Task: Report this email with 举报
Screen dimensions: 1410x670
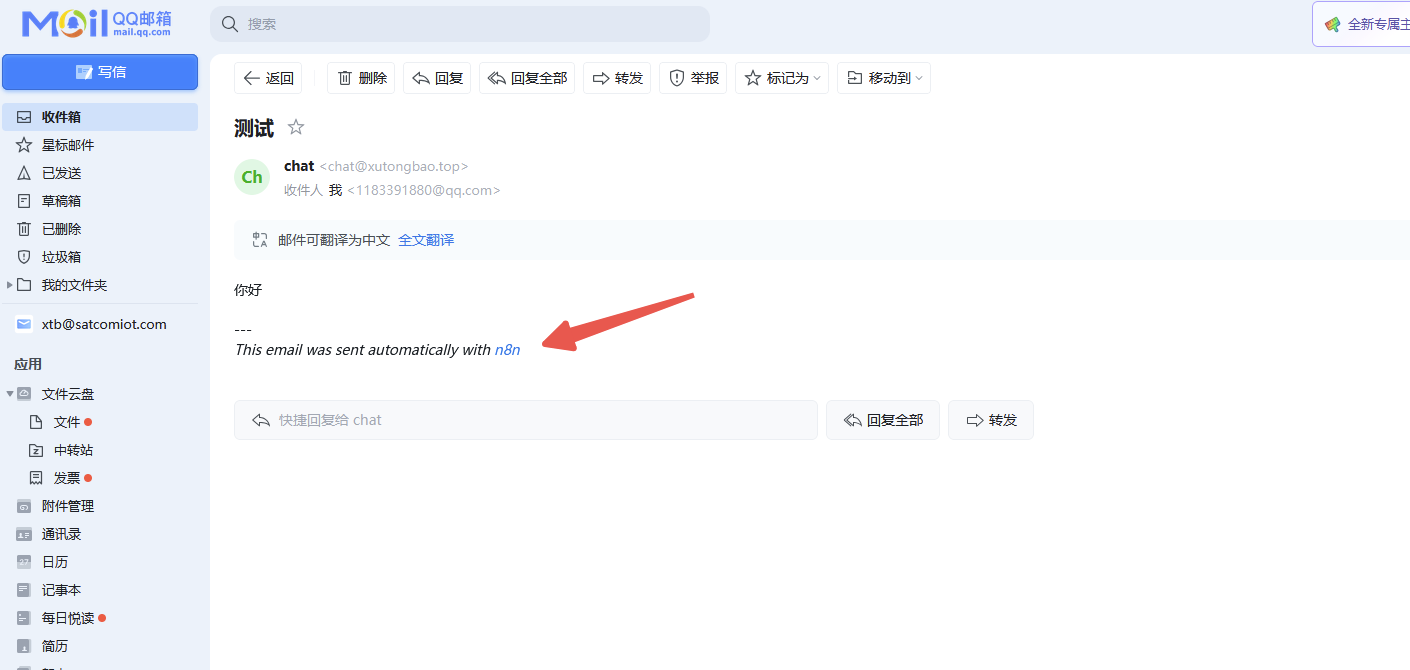Action: [693, 78]
